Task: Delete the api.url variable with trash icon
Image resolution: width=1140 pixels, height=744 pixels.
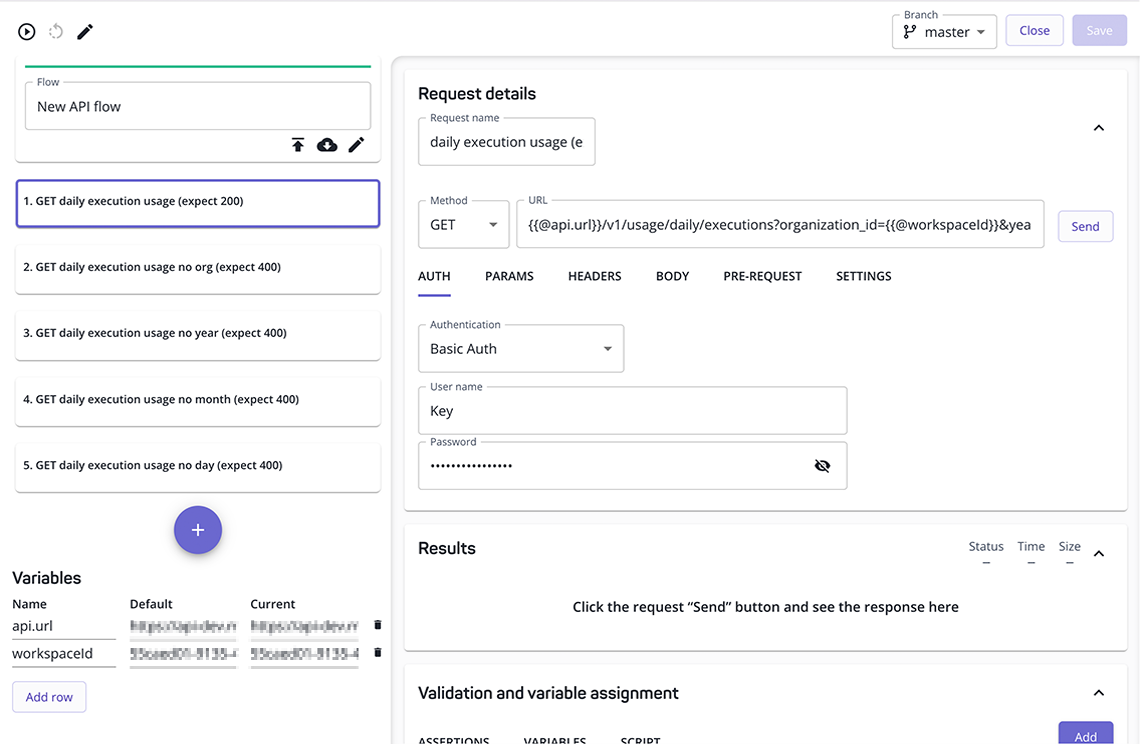Action: tap(377, 625)
